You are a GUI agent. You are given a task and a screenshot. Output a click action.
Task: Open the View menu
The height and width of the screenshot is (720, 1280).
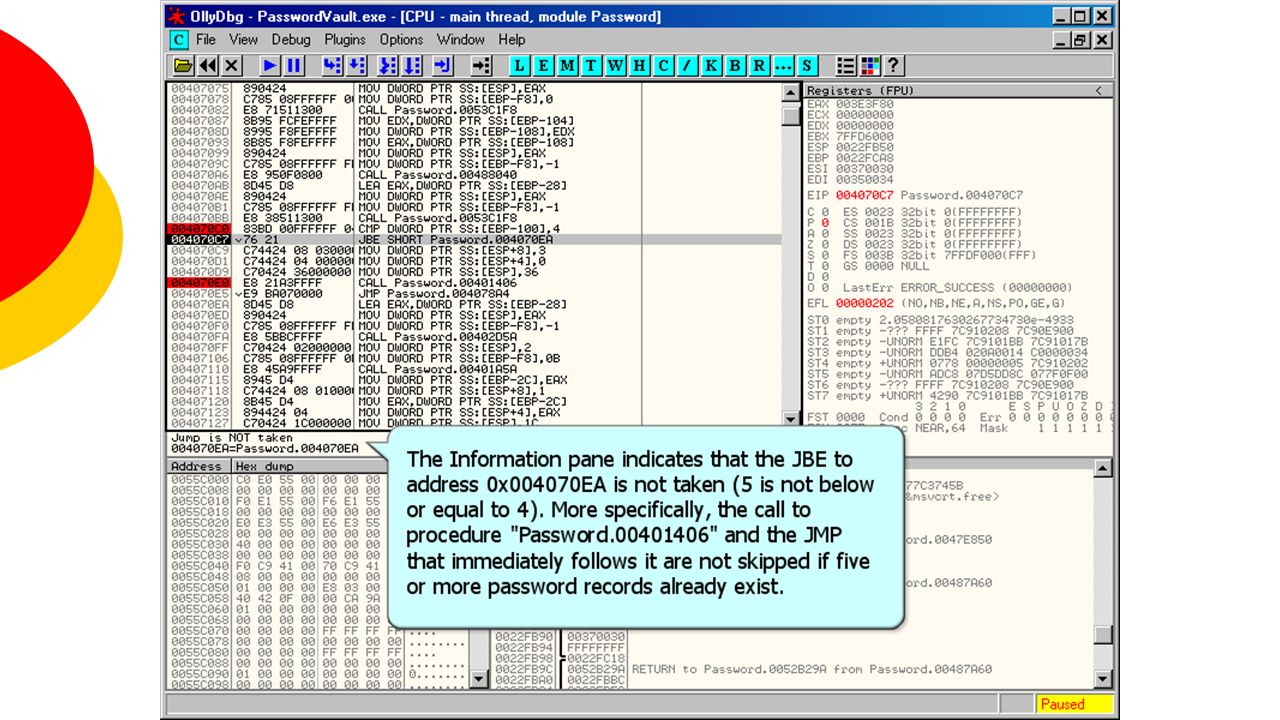(243, 40)
